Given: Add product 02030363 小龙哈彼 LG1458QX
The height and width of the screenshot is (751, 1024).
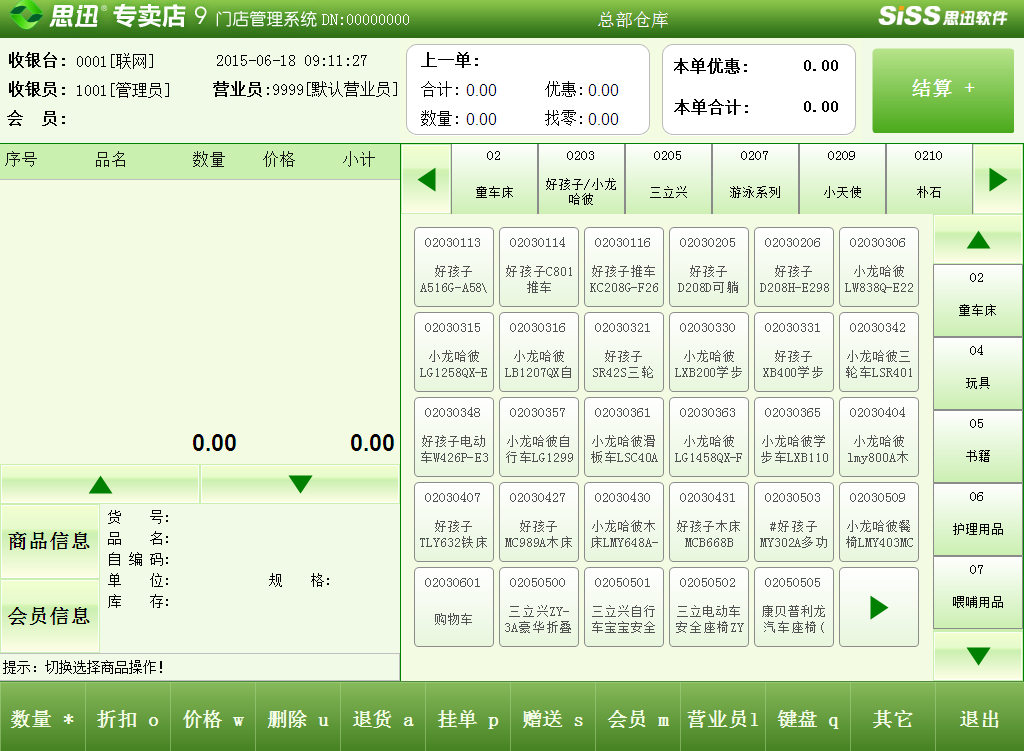Looking at the screenshot, I should point(709,436).
